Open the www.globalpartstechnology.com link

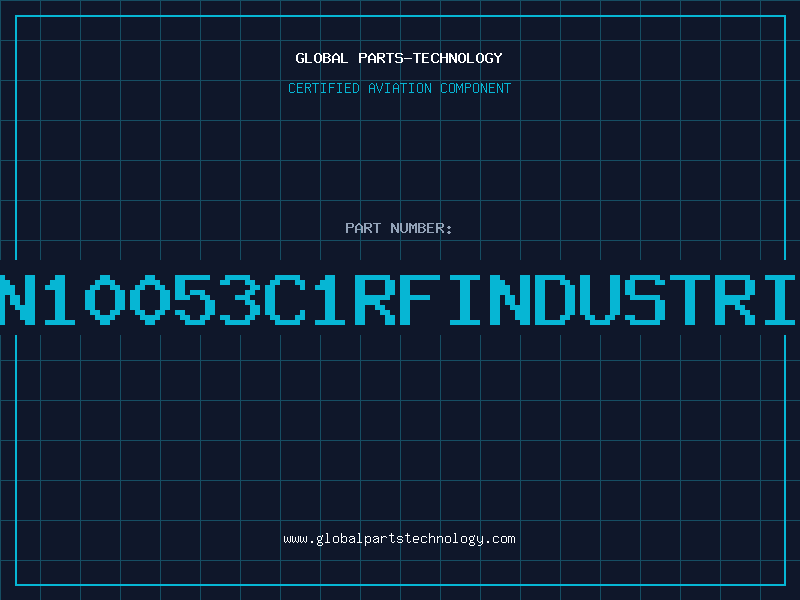point(399,539)
